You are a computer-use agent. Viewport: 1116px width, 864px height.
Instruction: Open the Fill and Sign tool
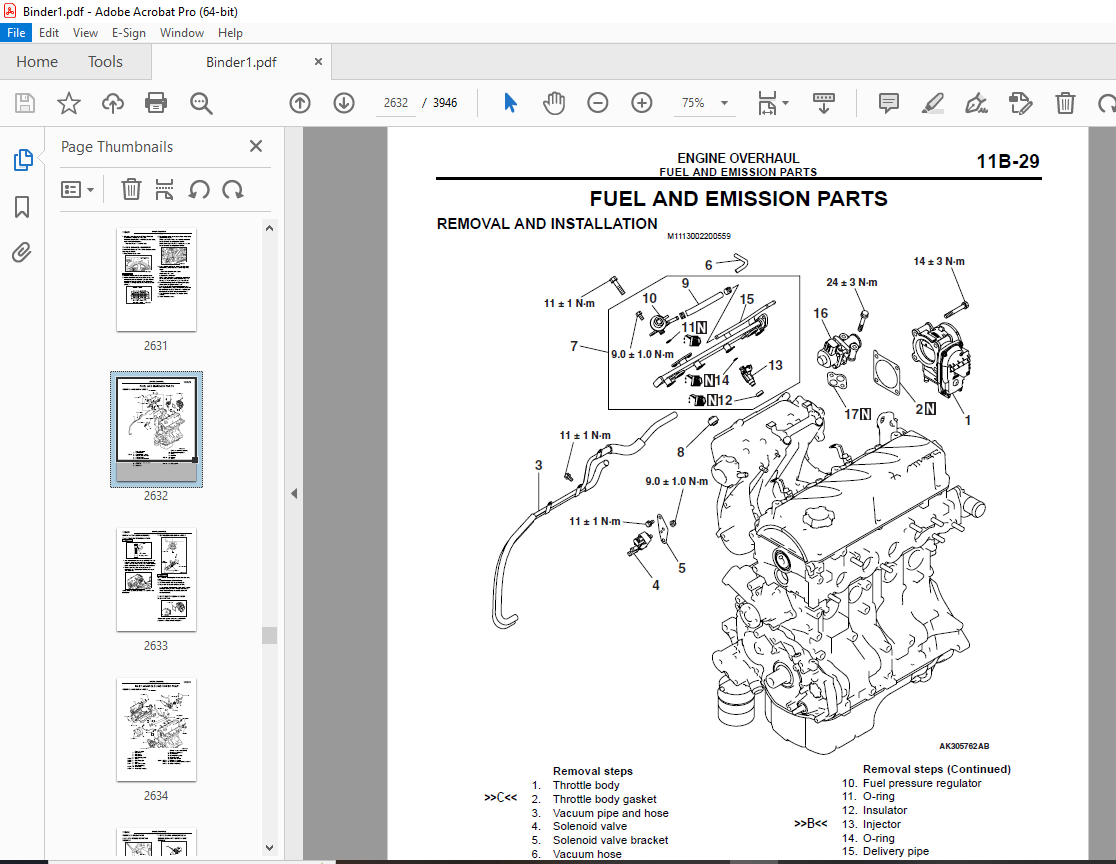point(976,103)
